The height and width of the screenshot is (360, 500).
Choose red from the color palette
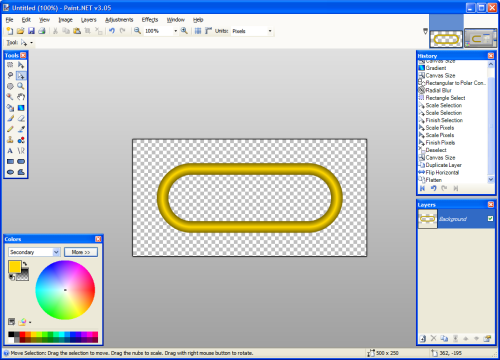[22, 334]
